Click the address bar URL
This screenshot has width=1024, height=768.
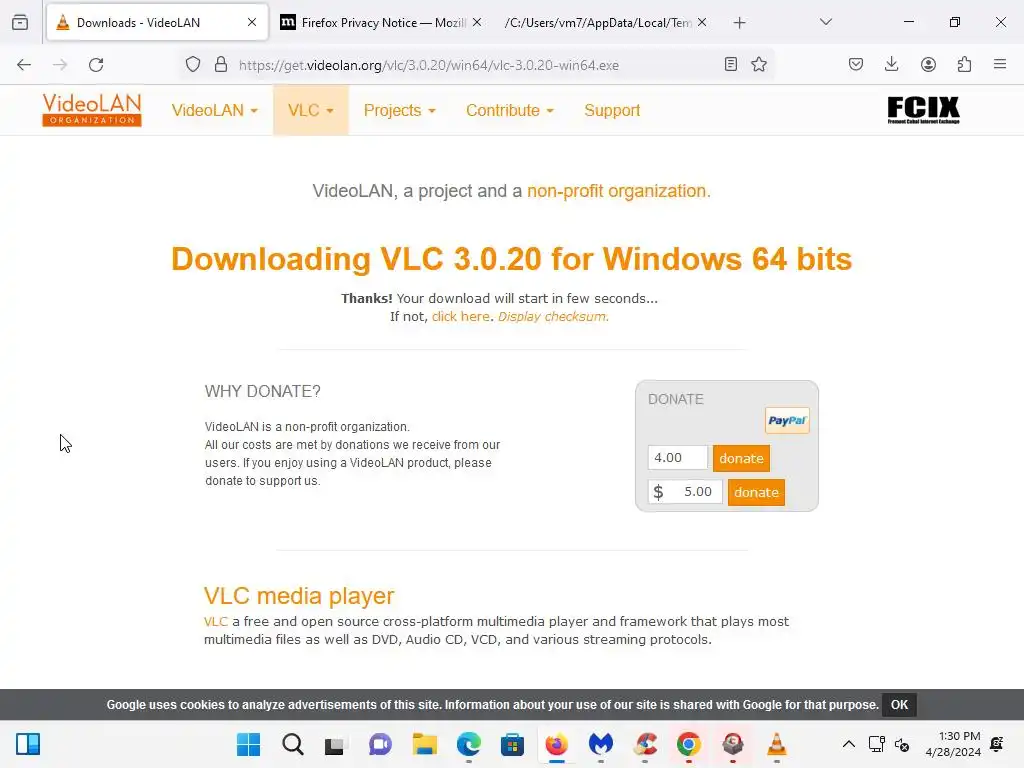pyautogui.click(x=428, y=65)
